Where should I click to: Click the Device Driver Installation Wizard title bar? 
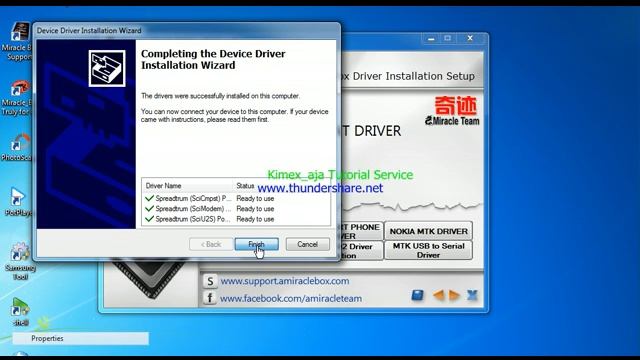pyautogui.click(x=187, y=31)
